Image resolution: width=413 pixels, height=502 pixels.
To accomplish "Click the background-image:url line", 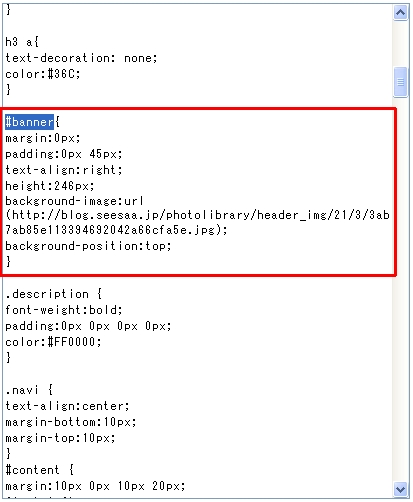I will tap(75, 201).
